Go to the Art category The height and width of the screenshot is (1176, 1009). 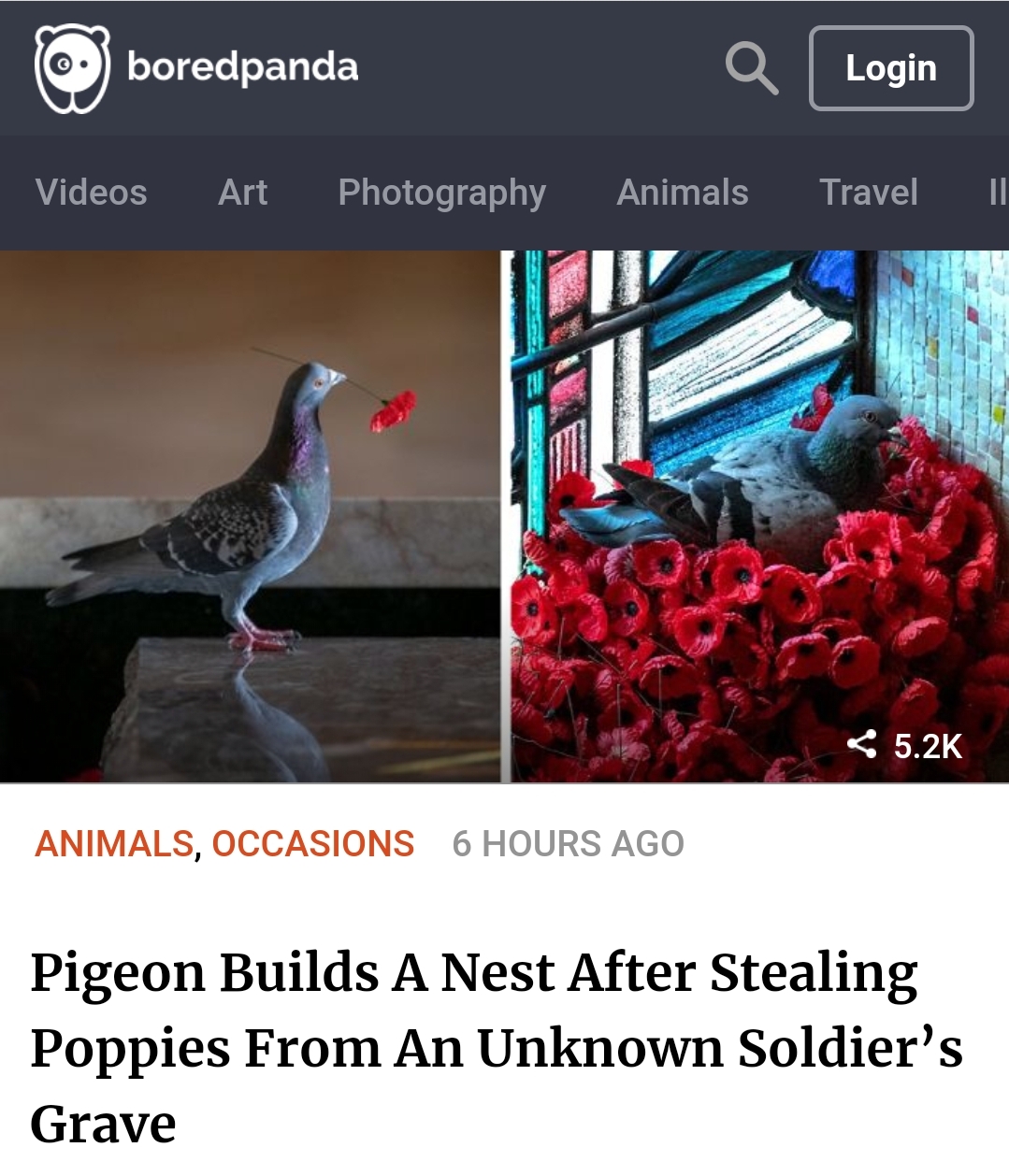(243, 193)
